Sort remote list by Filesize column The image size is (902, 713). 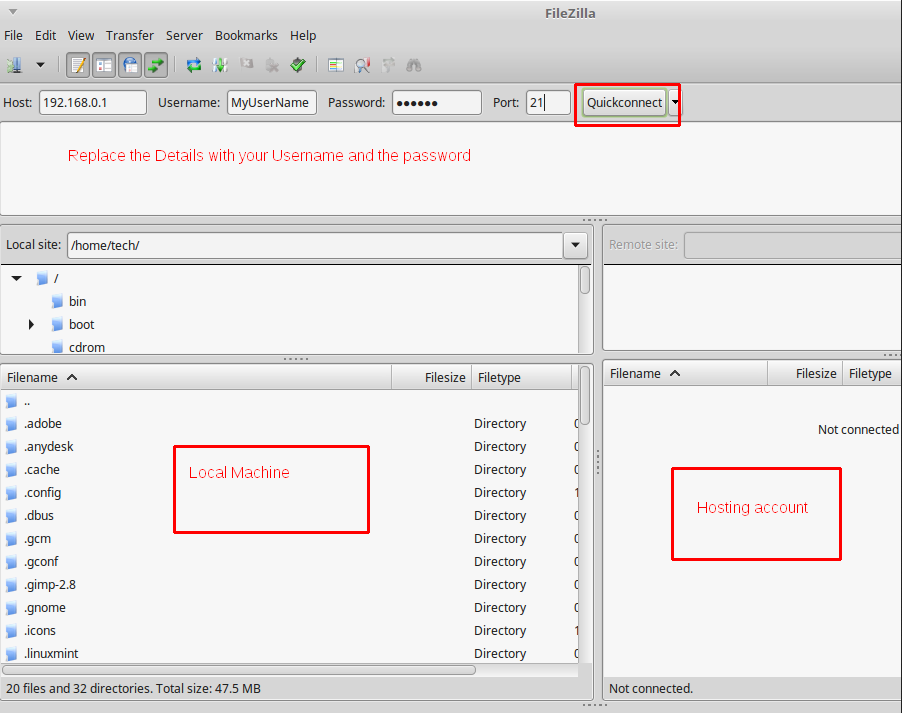click(805, 373)
